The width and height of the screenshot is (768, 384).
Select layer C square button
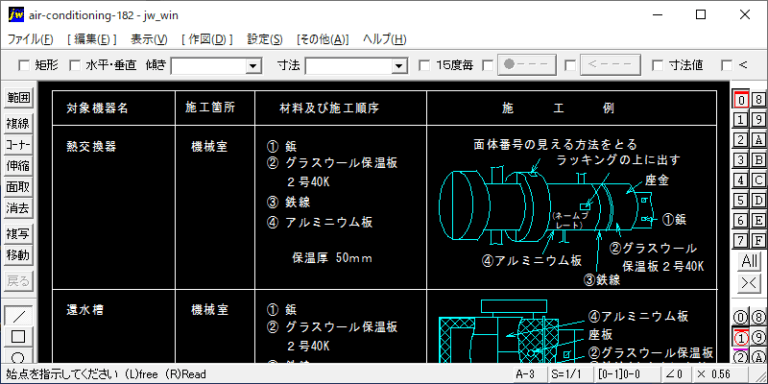758,180
